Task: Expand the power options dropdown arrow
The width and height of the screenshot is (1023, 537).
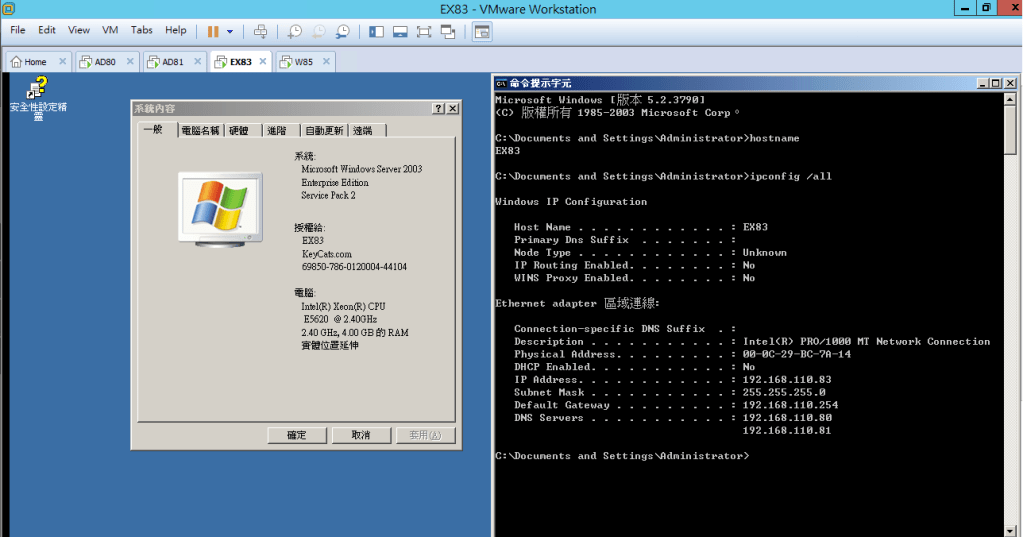Action: coord(230,31)
